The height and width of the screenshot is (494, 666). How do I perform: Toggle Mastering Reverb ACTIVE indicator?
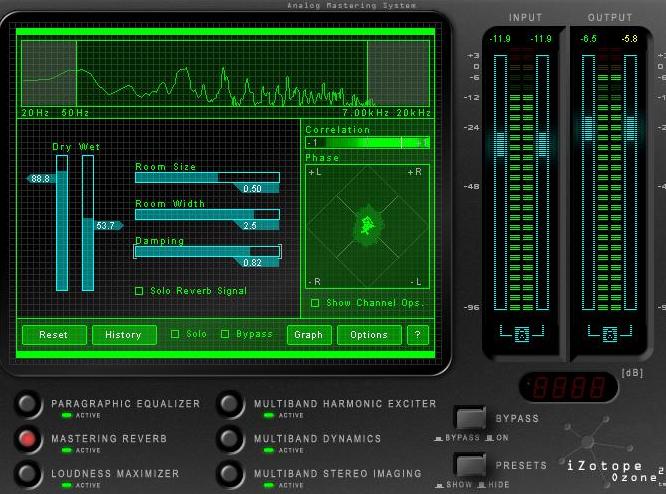point(66,450)
